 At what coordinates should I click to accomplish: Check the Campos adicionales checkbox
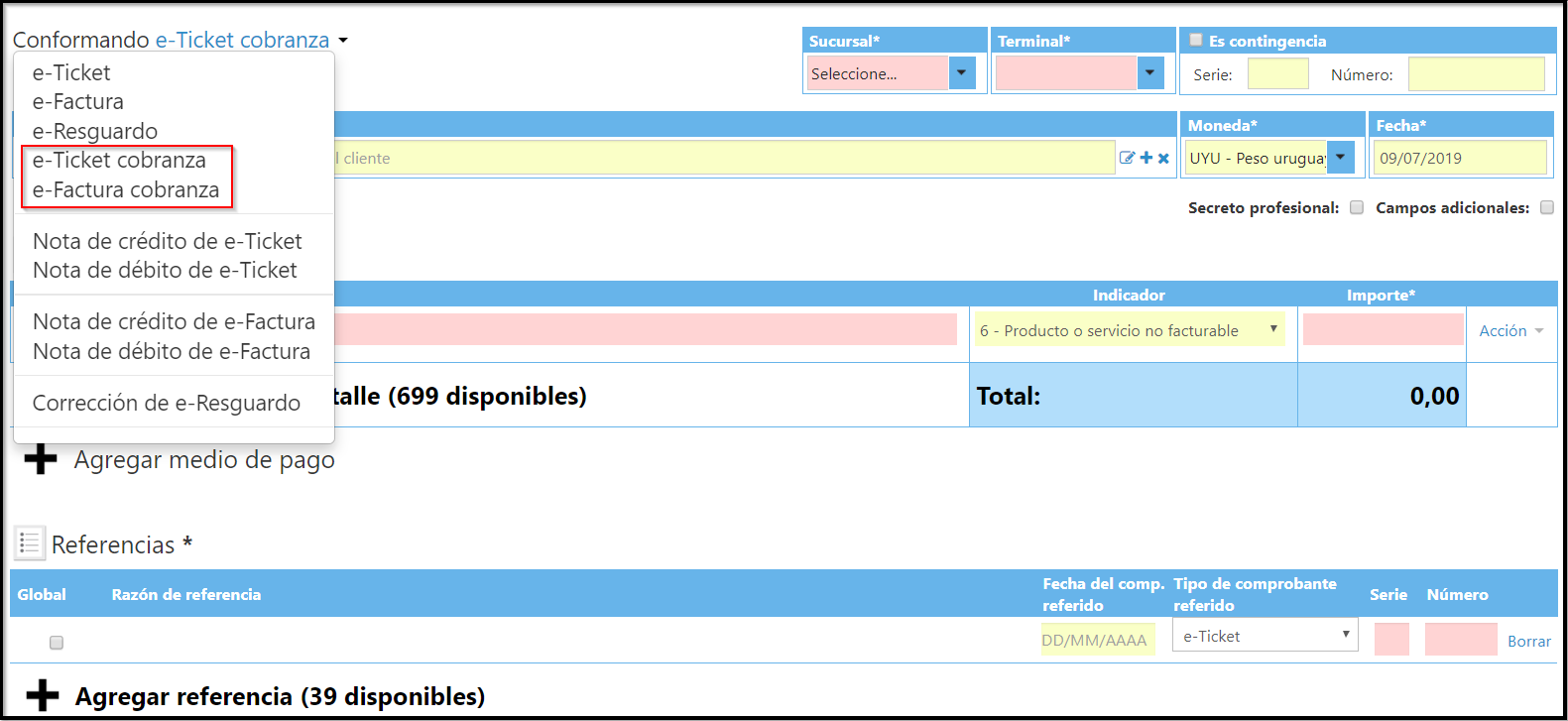[1546, 207]
